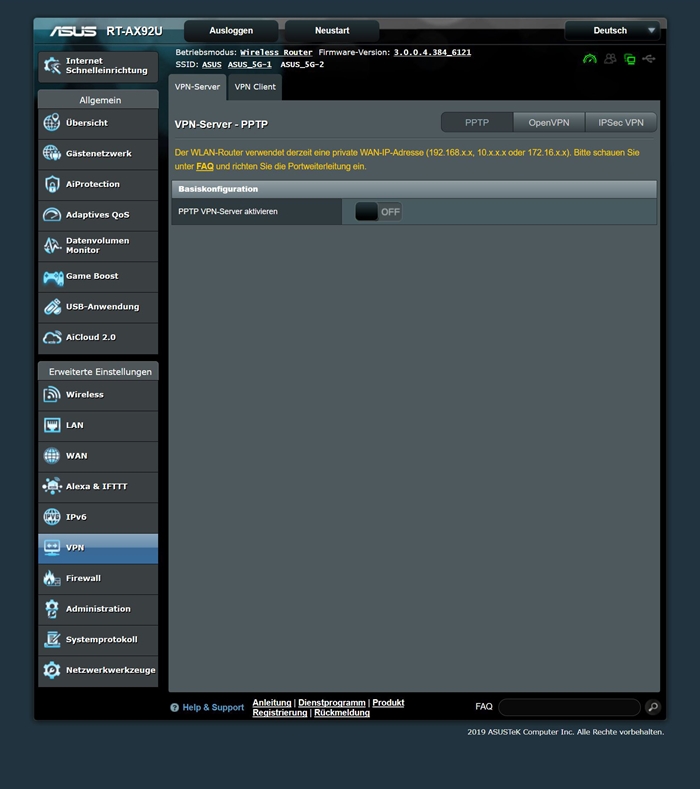Click the ASUS_5G-2 SSID link

[x=302, y=64]
